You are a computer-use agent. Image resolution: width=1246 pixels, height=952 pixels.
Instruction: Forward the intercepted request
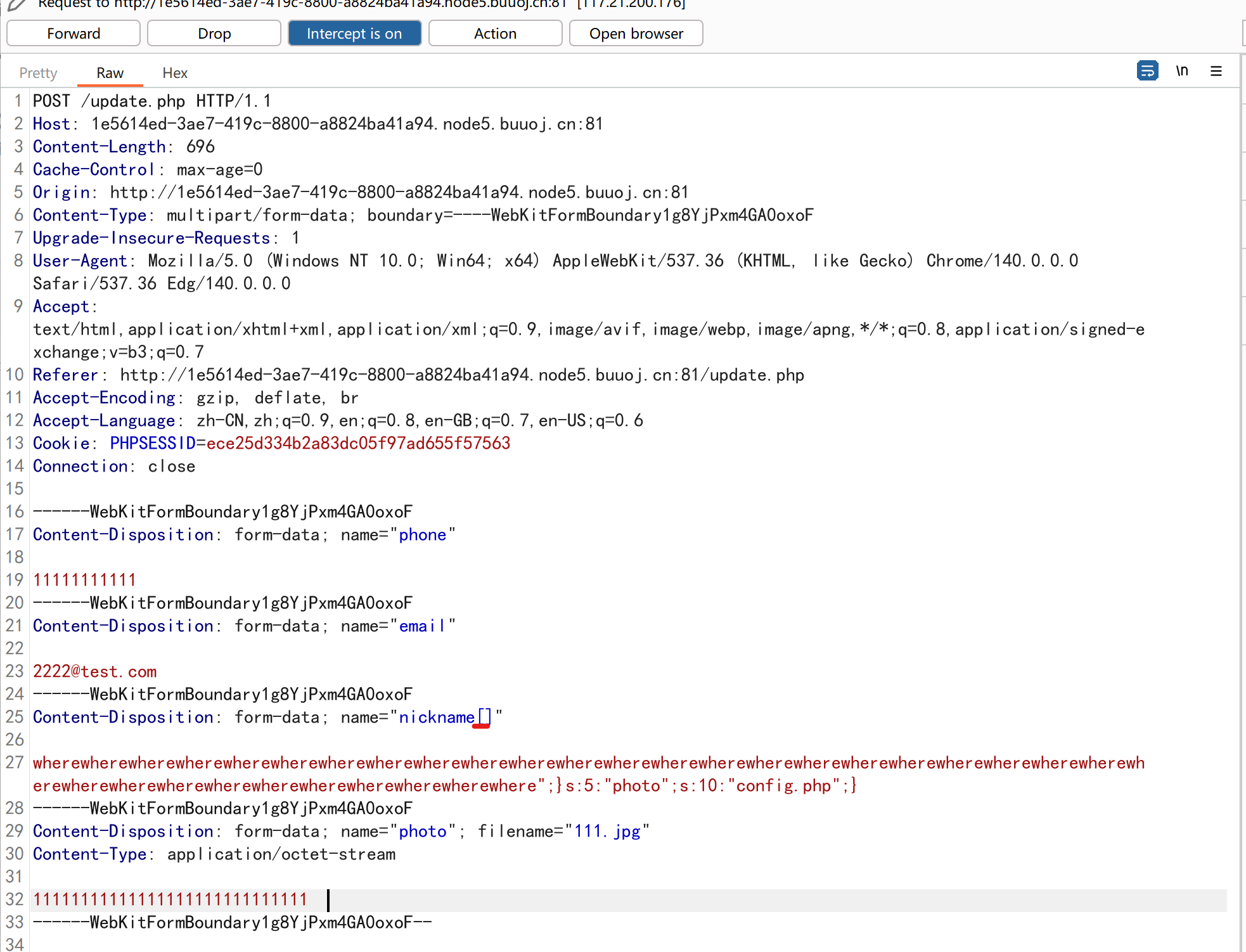[x=74, y=34]
